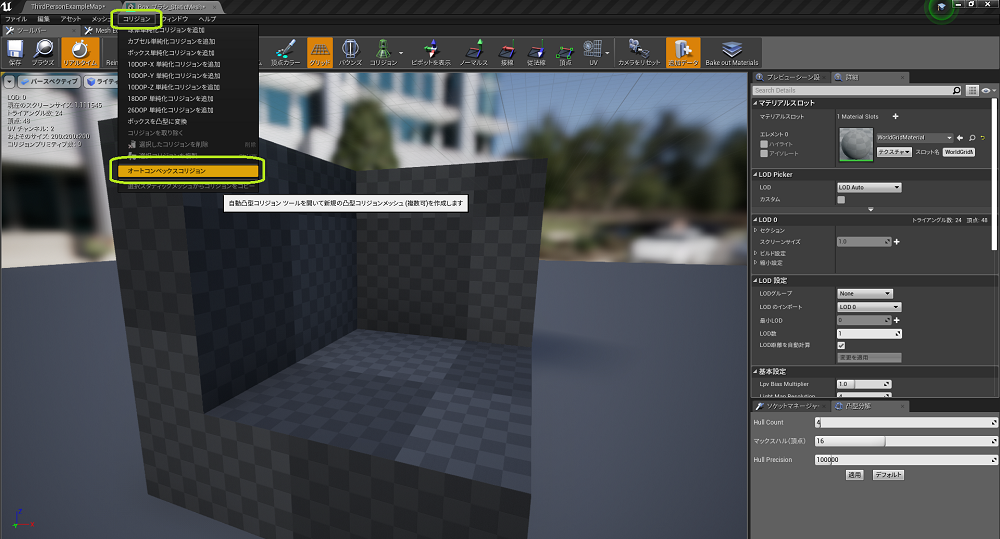Open the ファイル menu
This screenshot has height=539, width=1000.
(x=16, y=19)
